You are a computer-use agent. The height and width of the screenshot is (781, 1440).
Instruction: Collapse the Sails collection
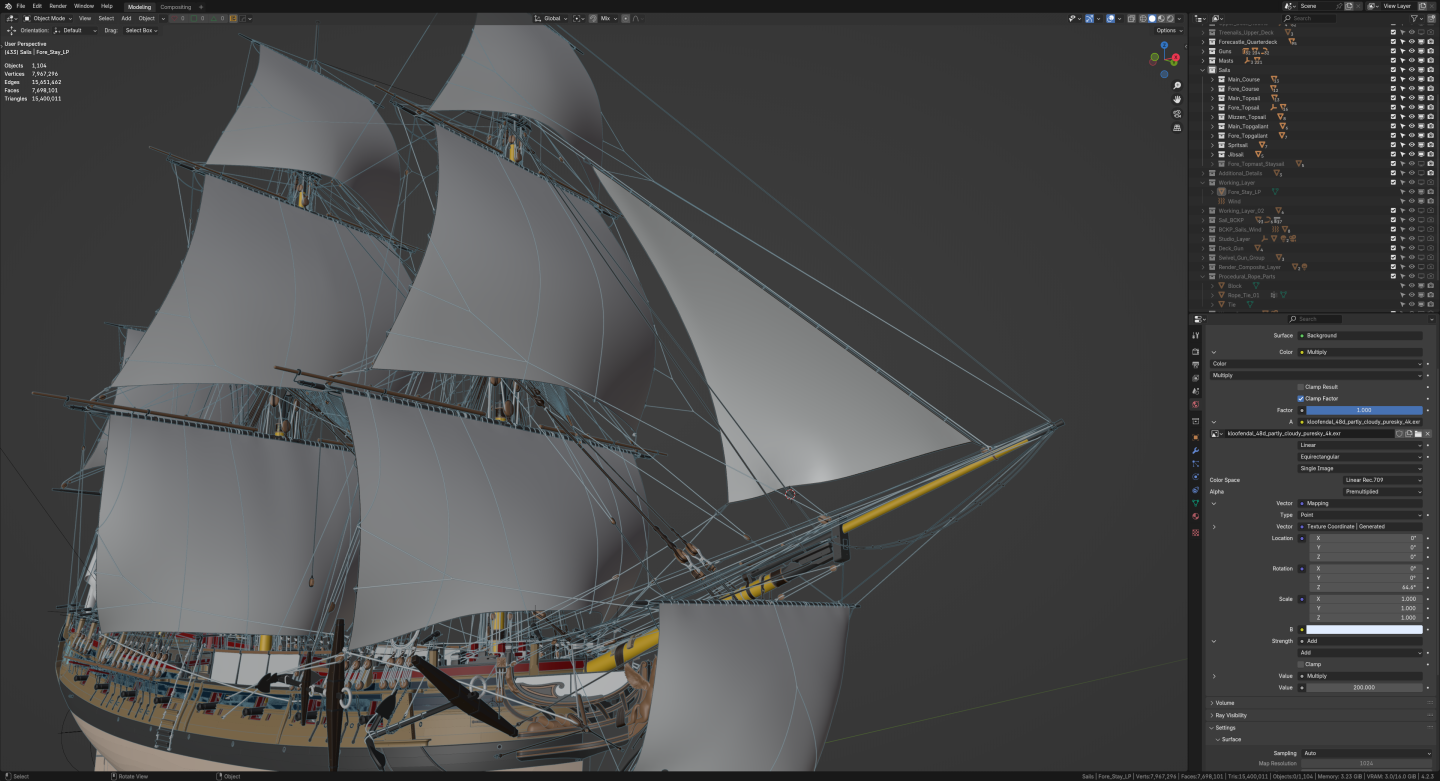coord(1203,70)
